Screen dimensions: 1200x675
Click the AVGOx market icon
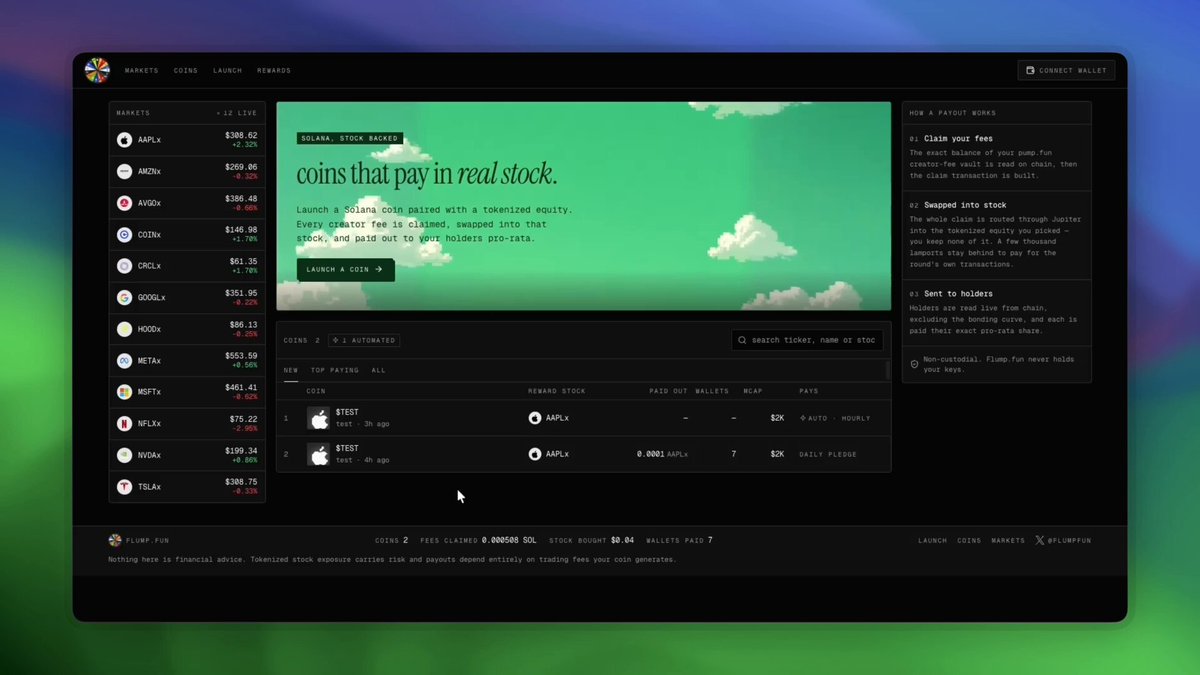click(x=124, y=203)
